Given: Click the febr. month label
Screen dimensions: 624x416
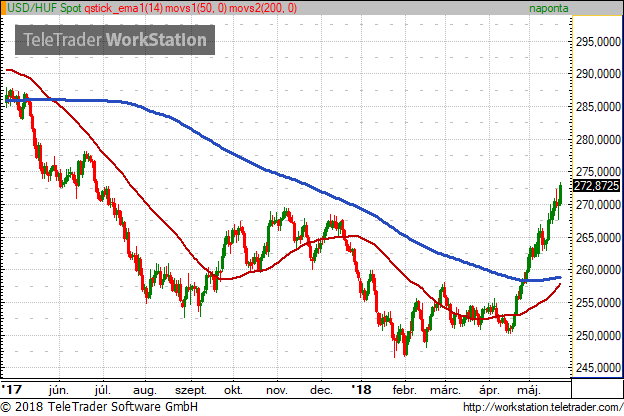Looking at the screenshot, I should (x=405, y=390).
